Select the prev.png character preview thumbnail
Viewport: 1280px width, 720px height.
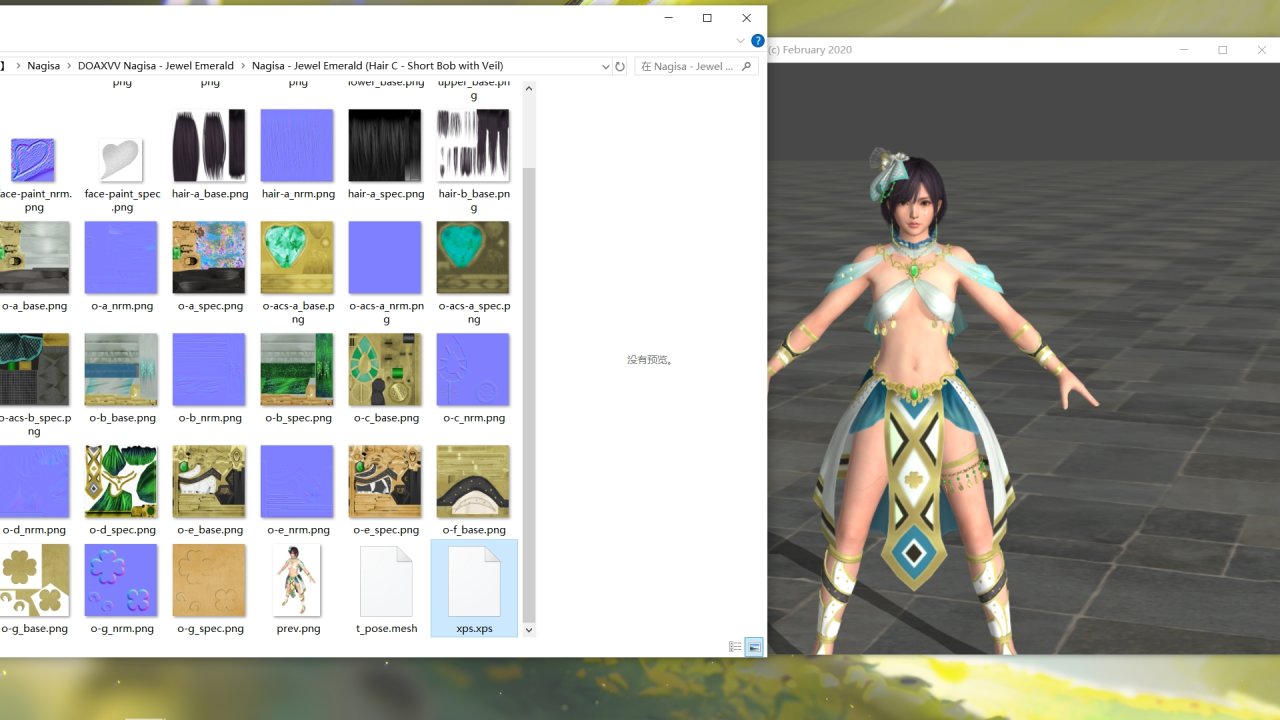pyautogui.click(x=297, y=581)
